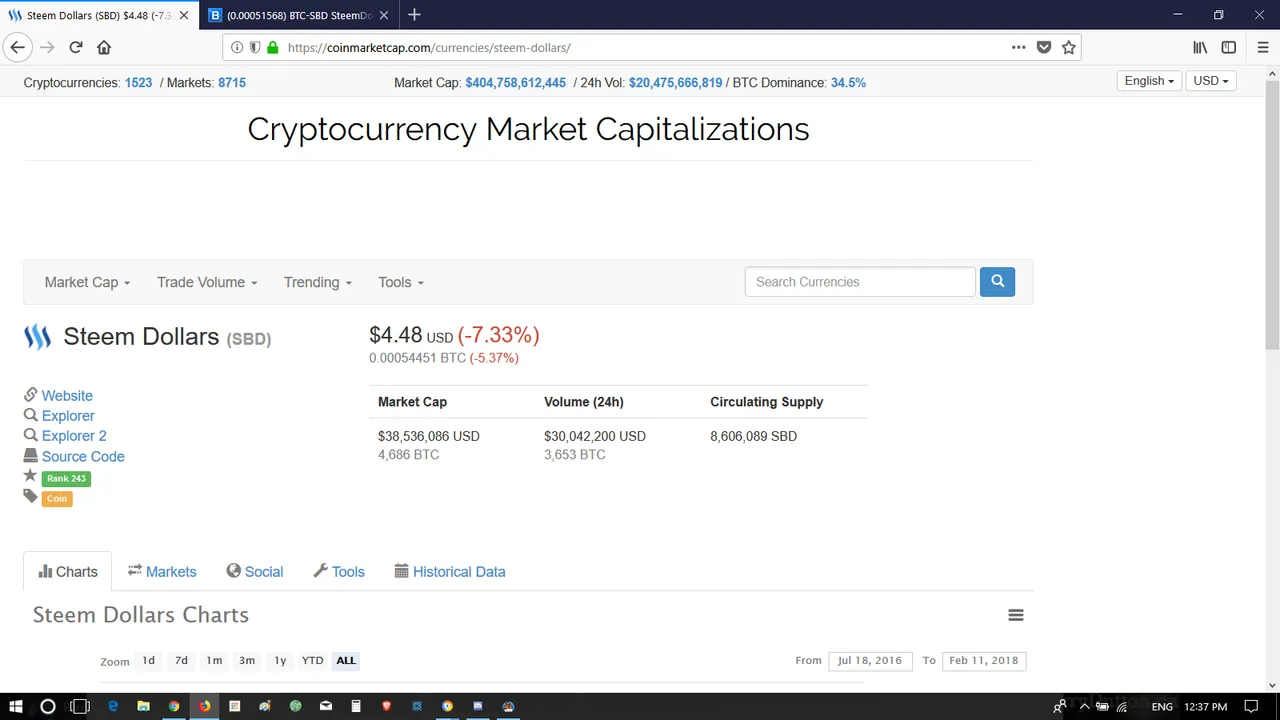Open the Library icon in the Firefox toolbar
The image size is (1280, 720).
[1200, 47]
